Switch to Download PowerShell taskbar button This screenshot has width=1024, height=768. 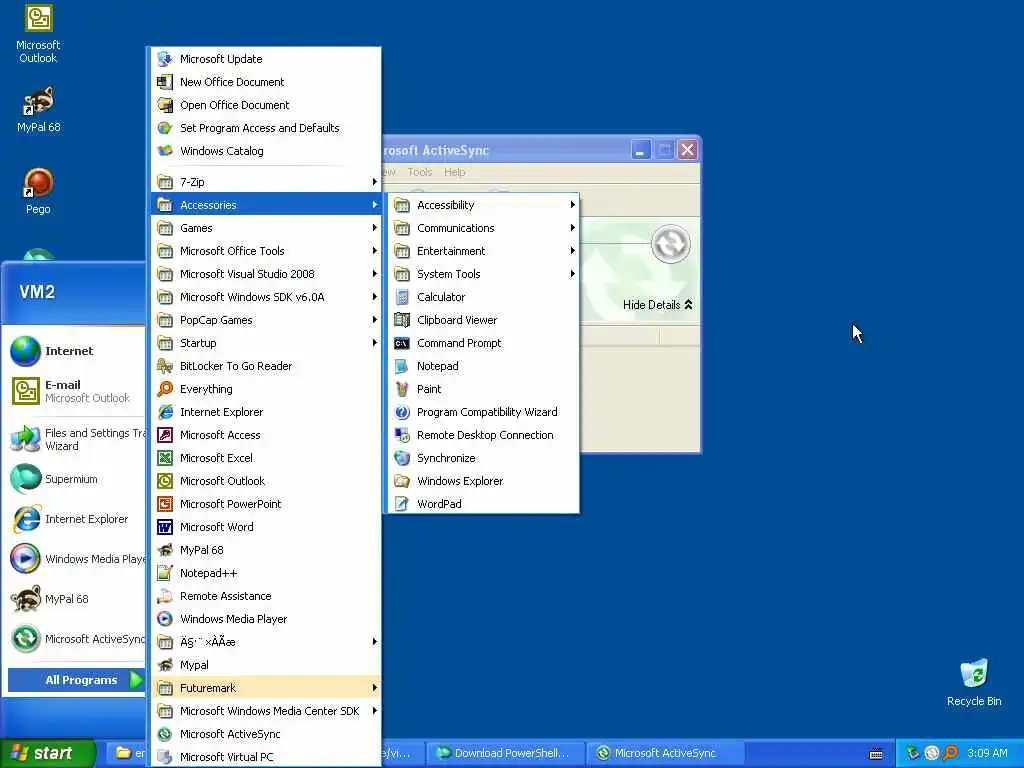click(x=505, y=753)
